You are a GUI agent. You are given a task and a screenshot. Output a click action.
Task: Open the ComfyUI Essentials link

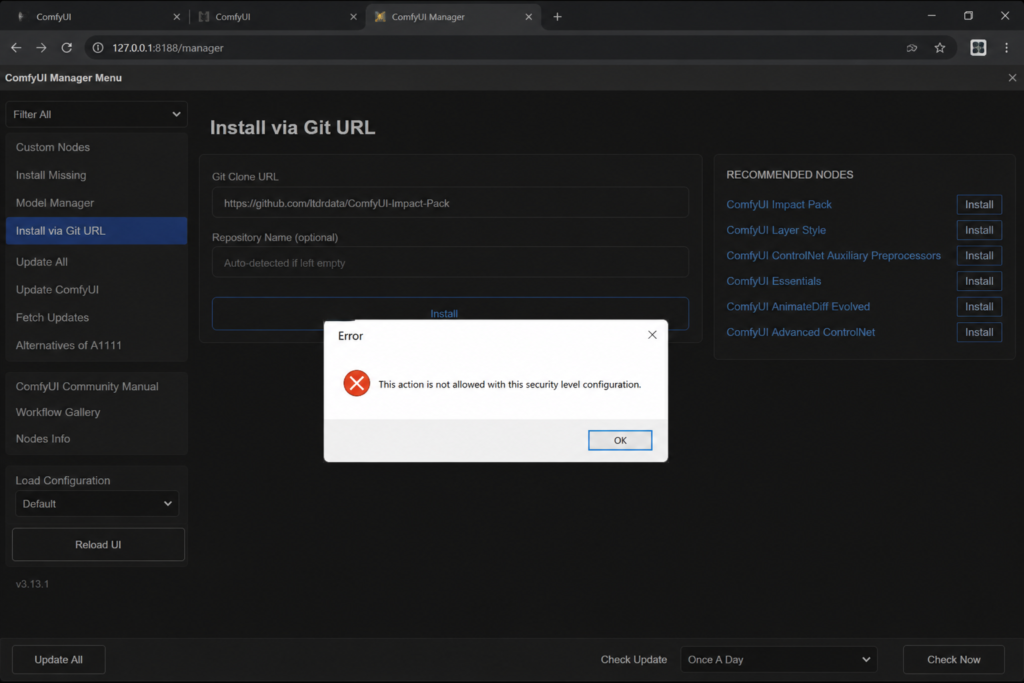coord(773,281)
